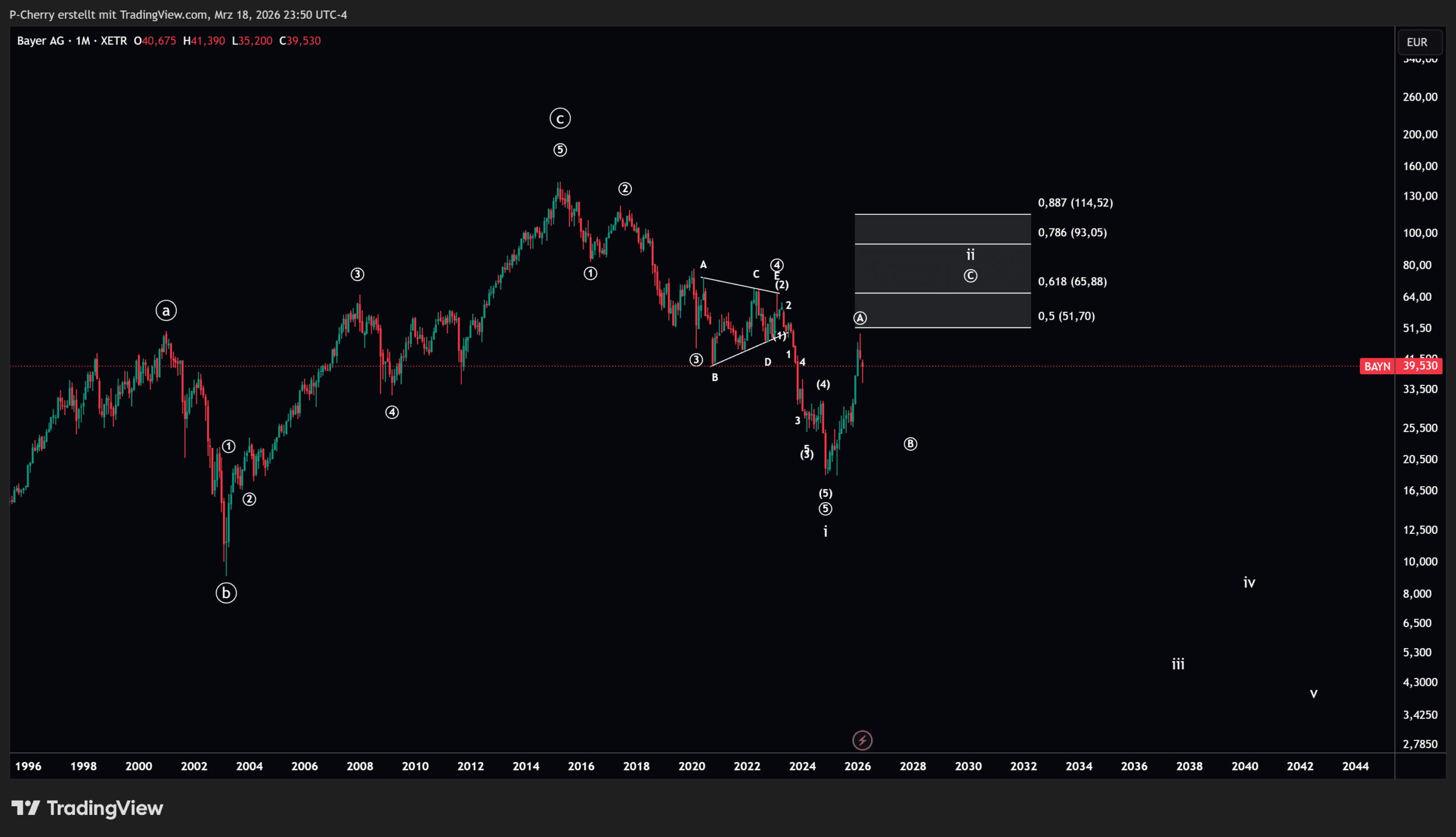Click the circled uppercase A wave marker

860,318
